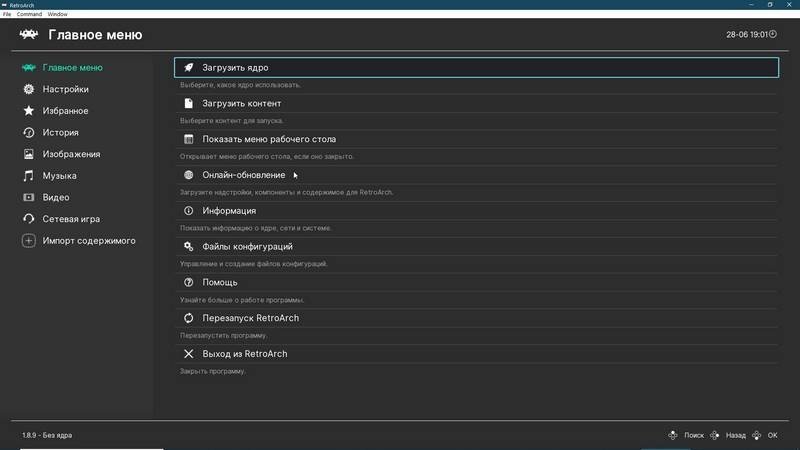Open the File menu
The height and width of the screenshot is (450, 800).
coord(7,14)
